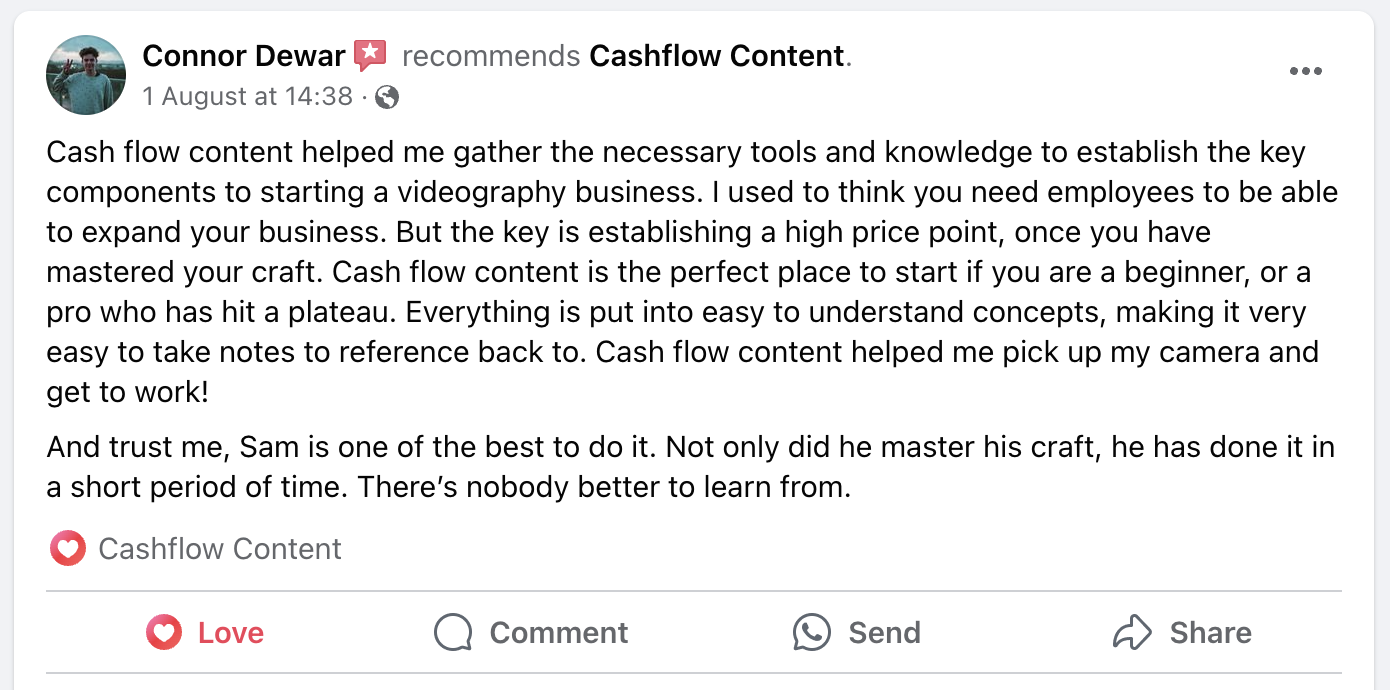1390x690 pixels.
Task: Open Connor Dewar's profile picture
Action: coord(86,75)
